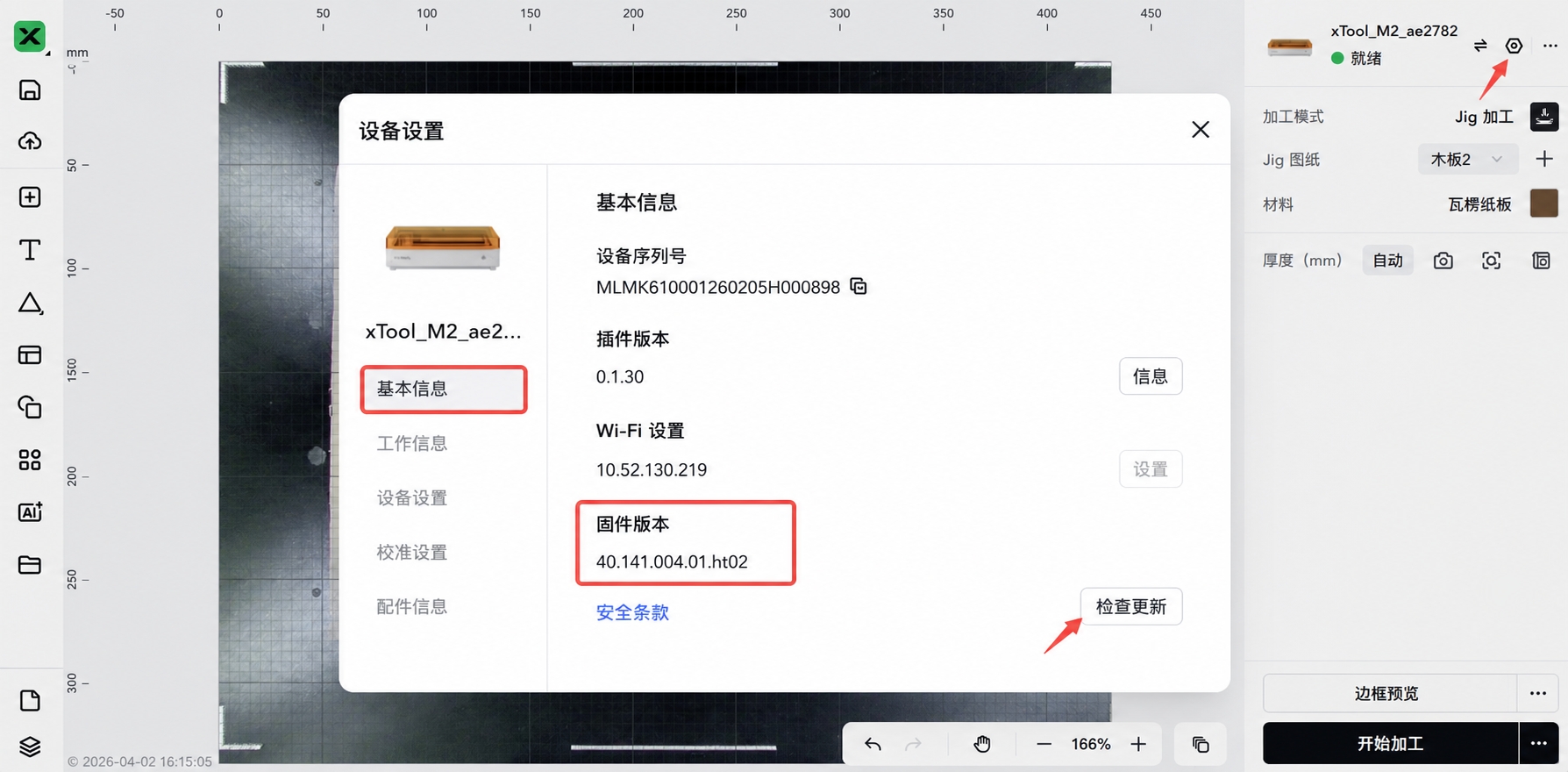
Task: Add a new Jig drawing with plus
Action: pos(1544,159)
